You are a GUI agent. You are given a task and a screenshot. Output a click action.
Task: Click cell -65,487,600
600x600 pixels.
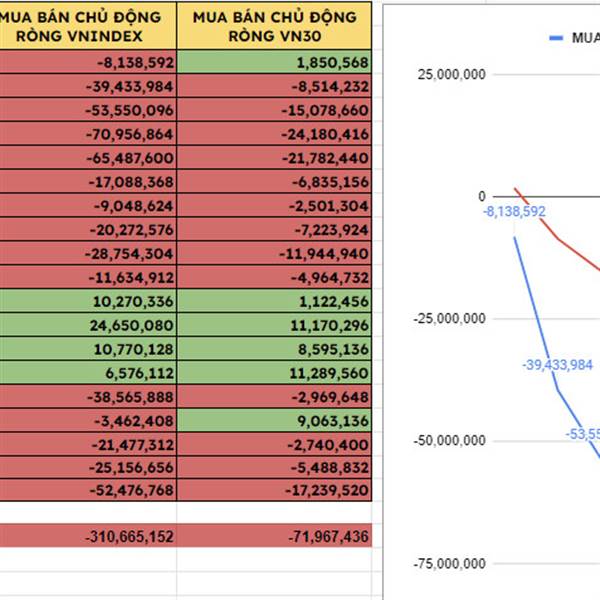pyautogui.click(x=88, y=157)
